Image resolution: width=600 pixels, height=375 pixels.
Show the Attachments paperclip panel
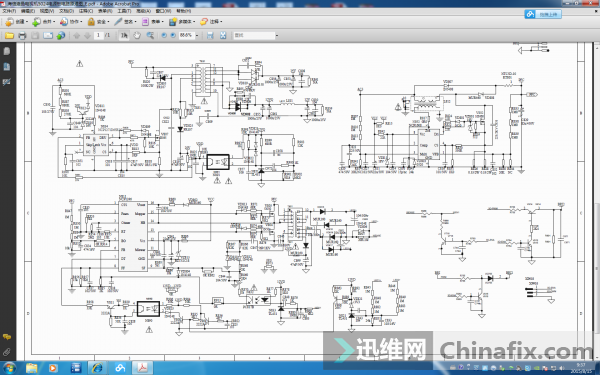point(7,352)
